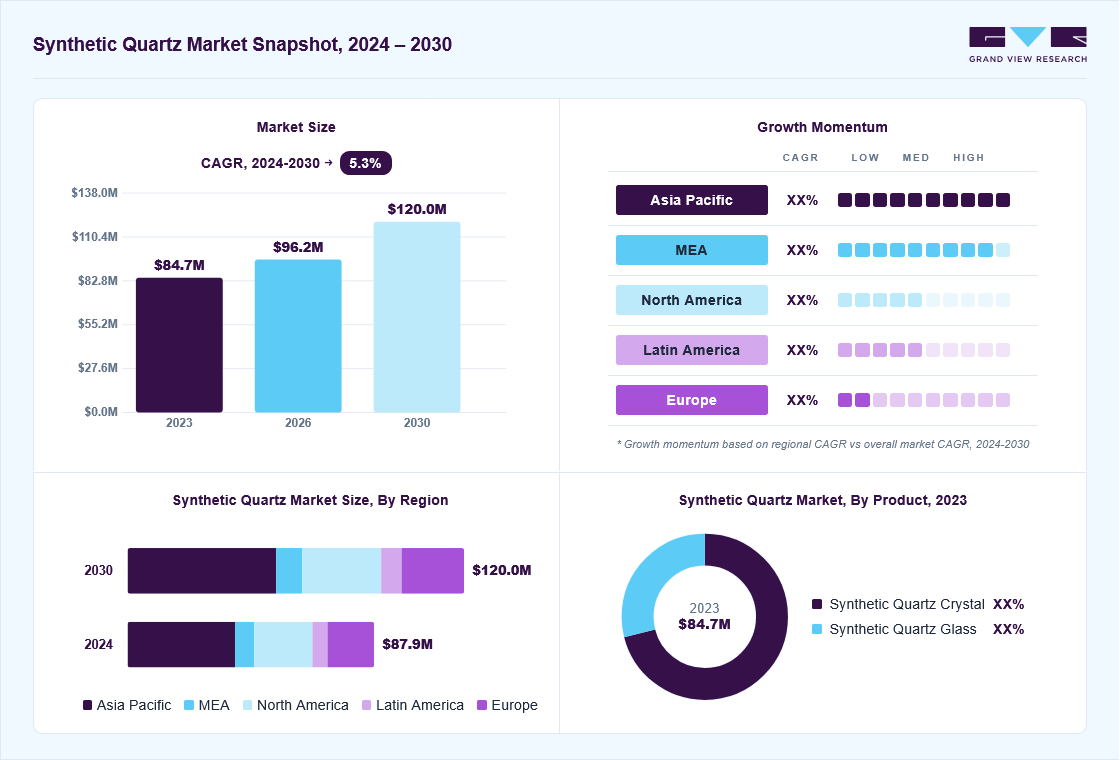Screen dimensions: 1120x760
Task: Click the $87.9M total for 2024
Action: point(407,644)
